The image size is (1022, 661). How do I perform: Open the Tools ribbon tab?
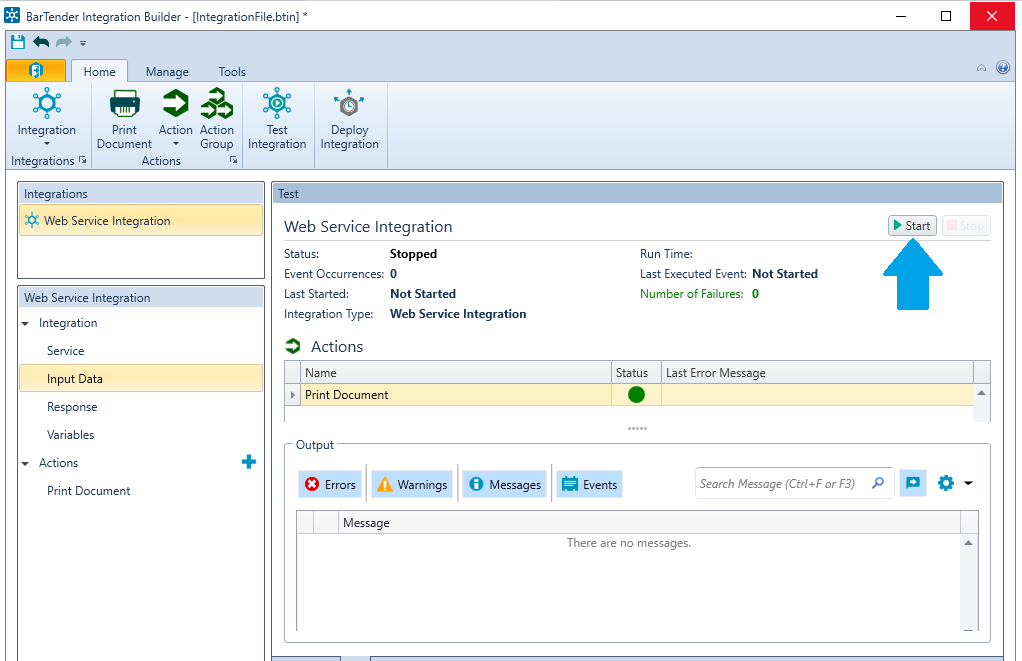pyautogui.click(x=232, y=72)
